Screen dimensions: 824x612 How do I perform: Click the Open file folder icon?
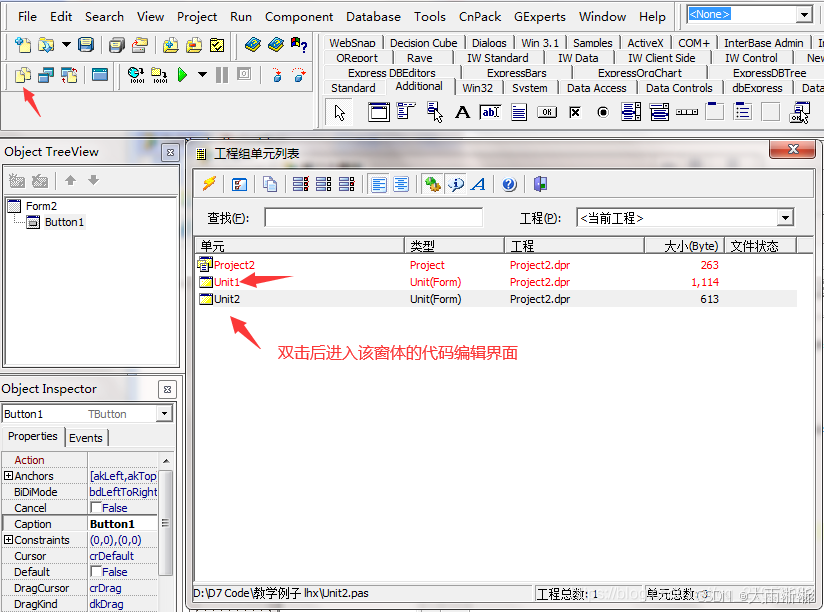(x=46, y=45)
